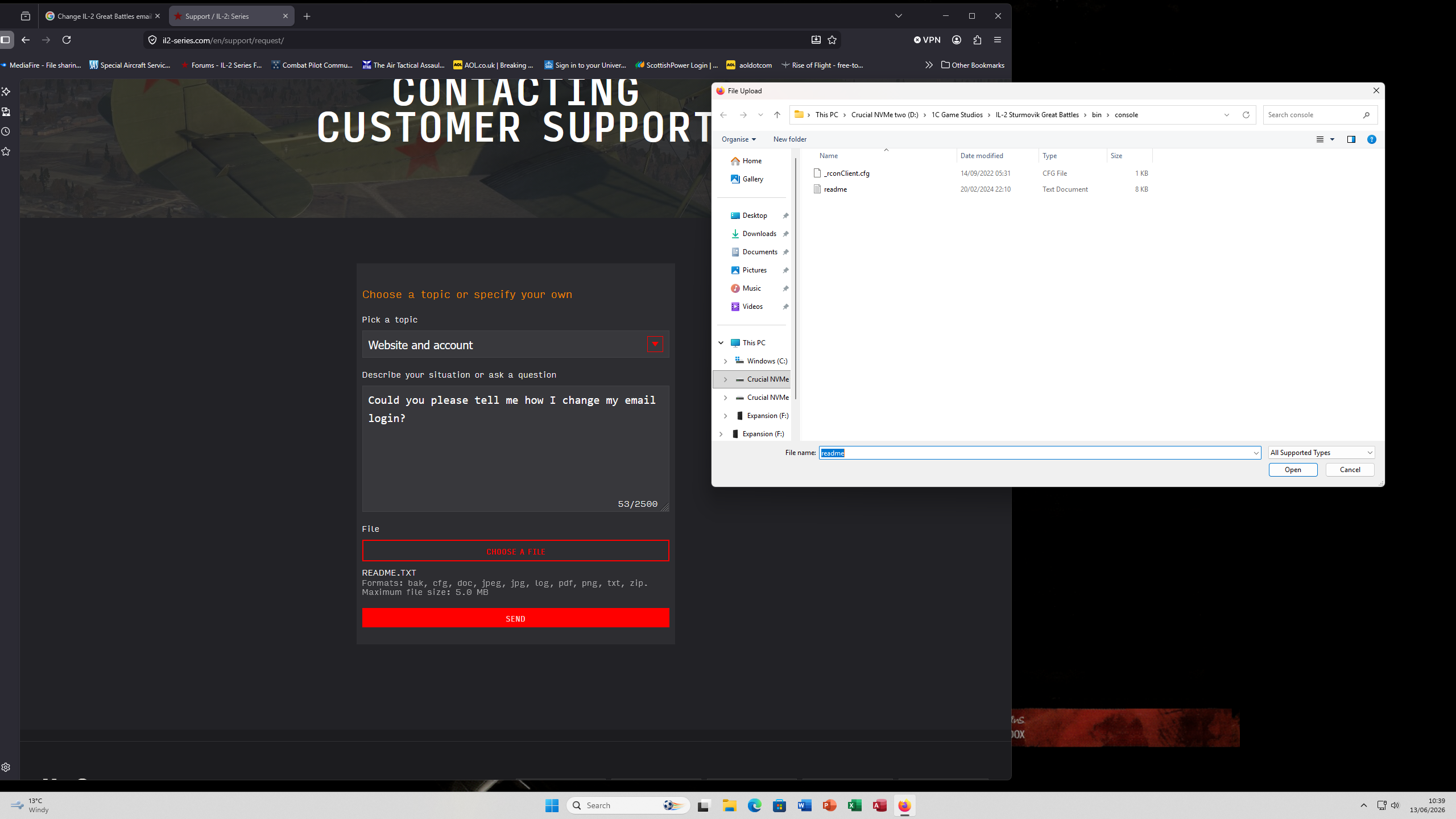This screenshot has height=819, width=1456.
Task: Switch to the Change IL-2 Great Battles email tab
Action: pos(104,16)
